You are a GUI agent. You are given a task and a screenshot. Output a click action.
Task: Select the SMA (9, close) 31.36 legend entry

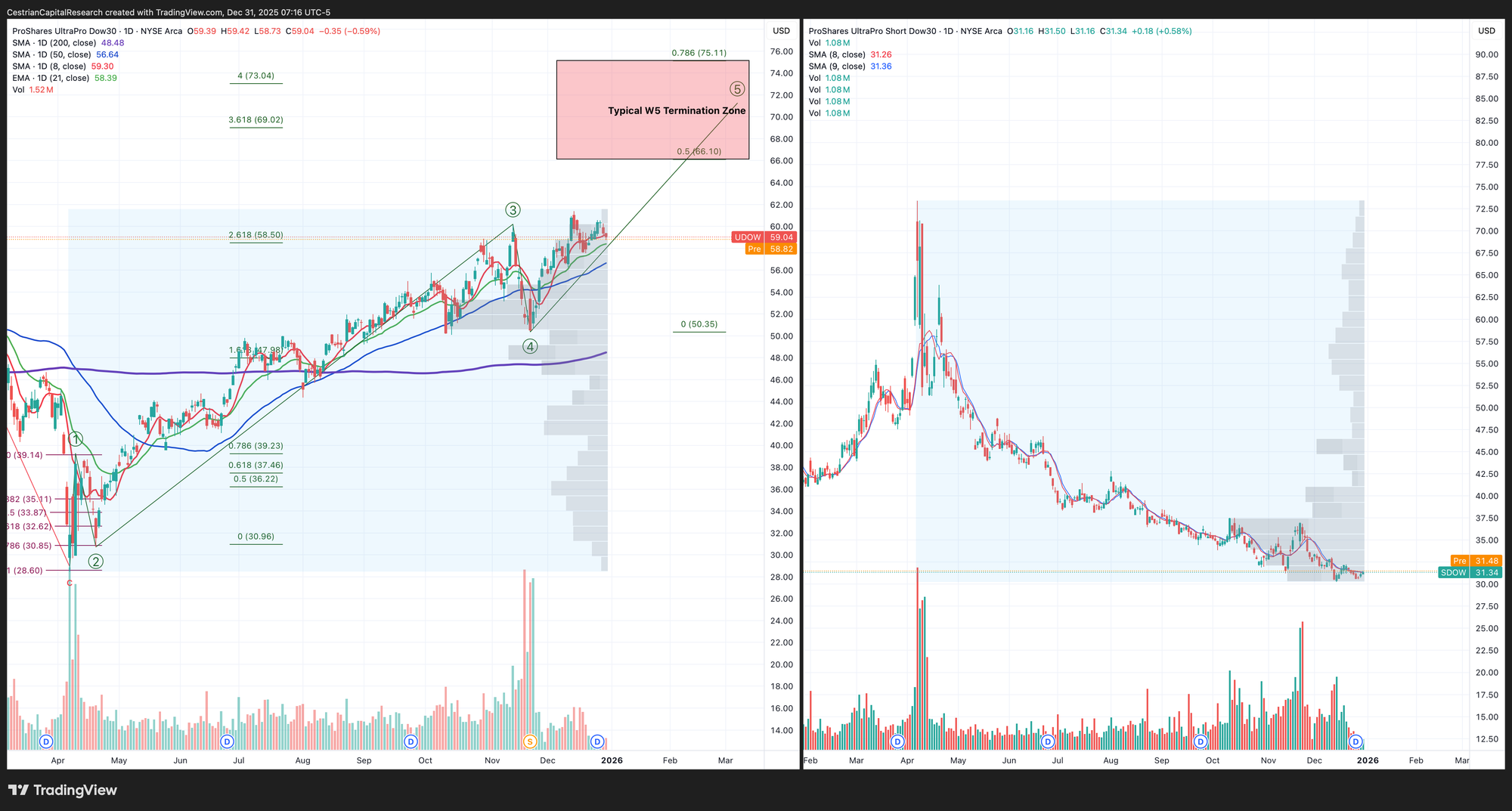850,67
